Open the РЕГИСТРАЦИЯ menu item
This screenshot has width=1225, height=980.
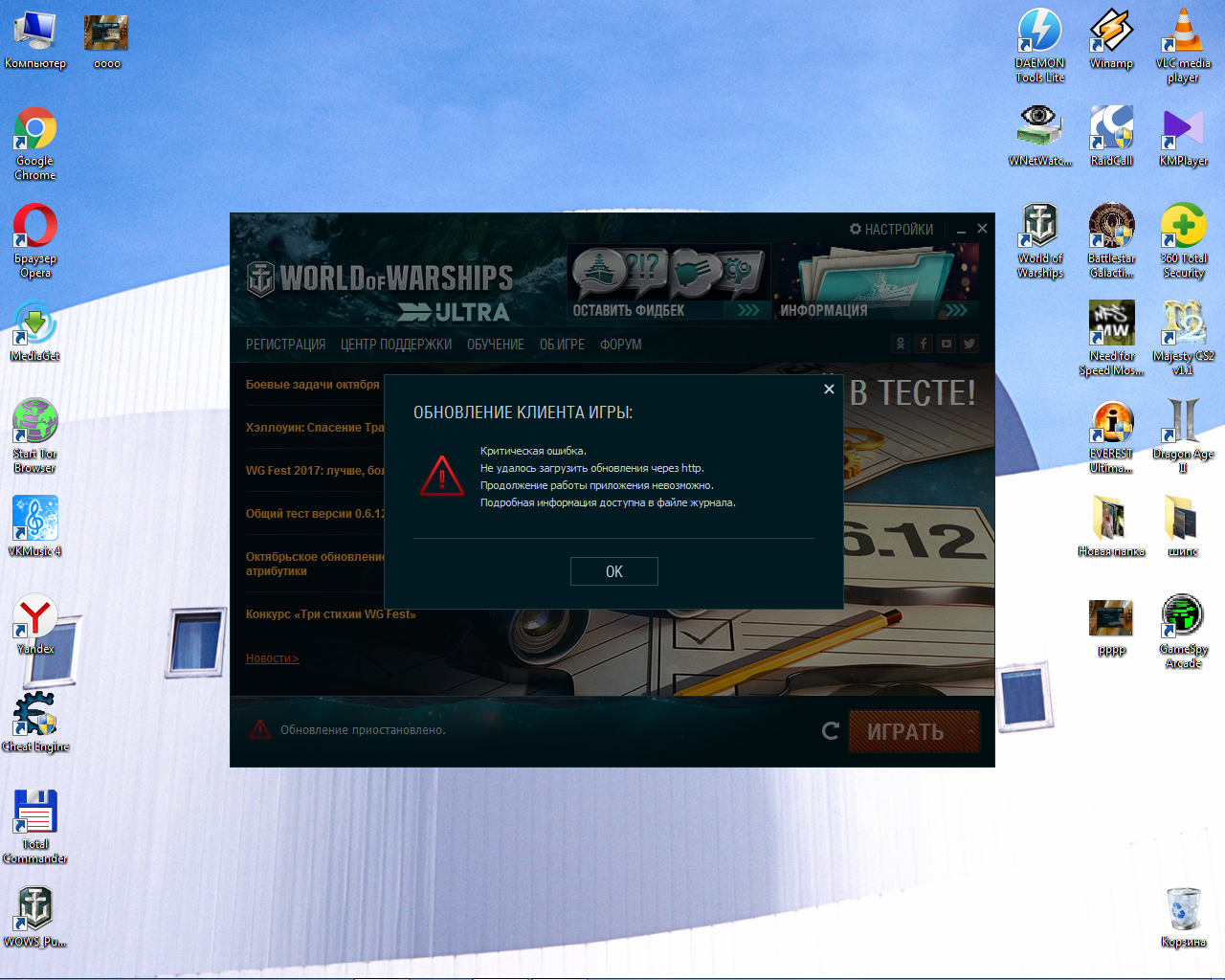coord(285,345)
